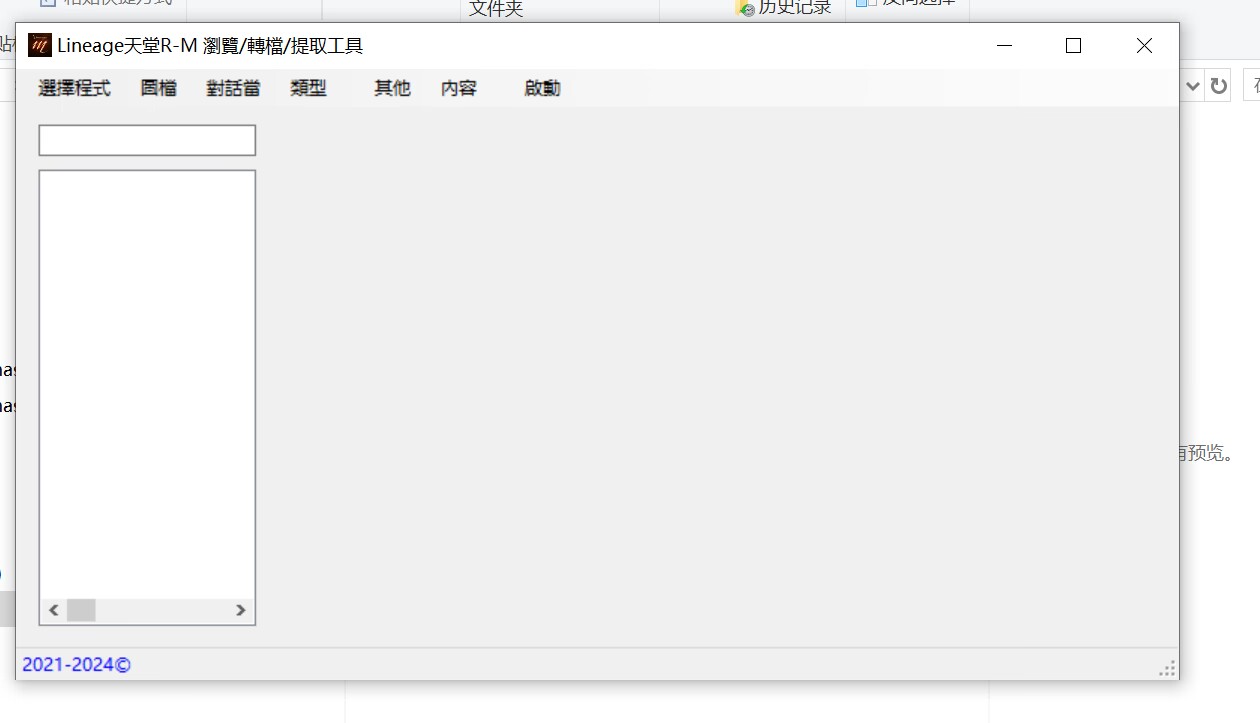
Task: Open the 內容 menu
Action: point(459,88)
